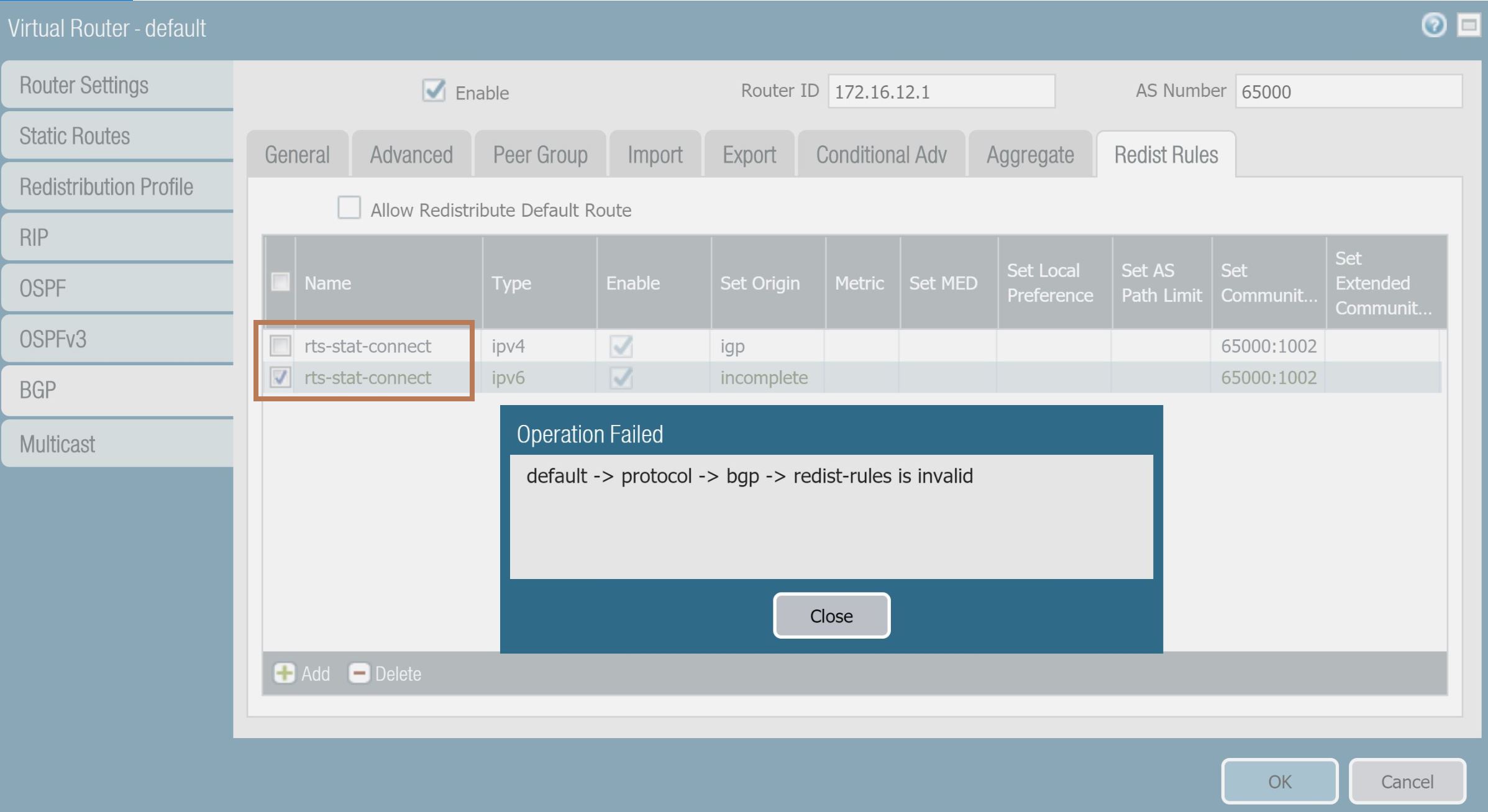This screenshot has height=812, width=1488.
Task: Click the Router ID input field
Action: point(941,91)
